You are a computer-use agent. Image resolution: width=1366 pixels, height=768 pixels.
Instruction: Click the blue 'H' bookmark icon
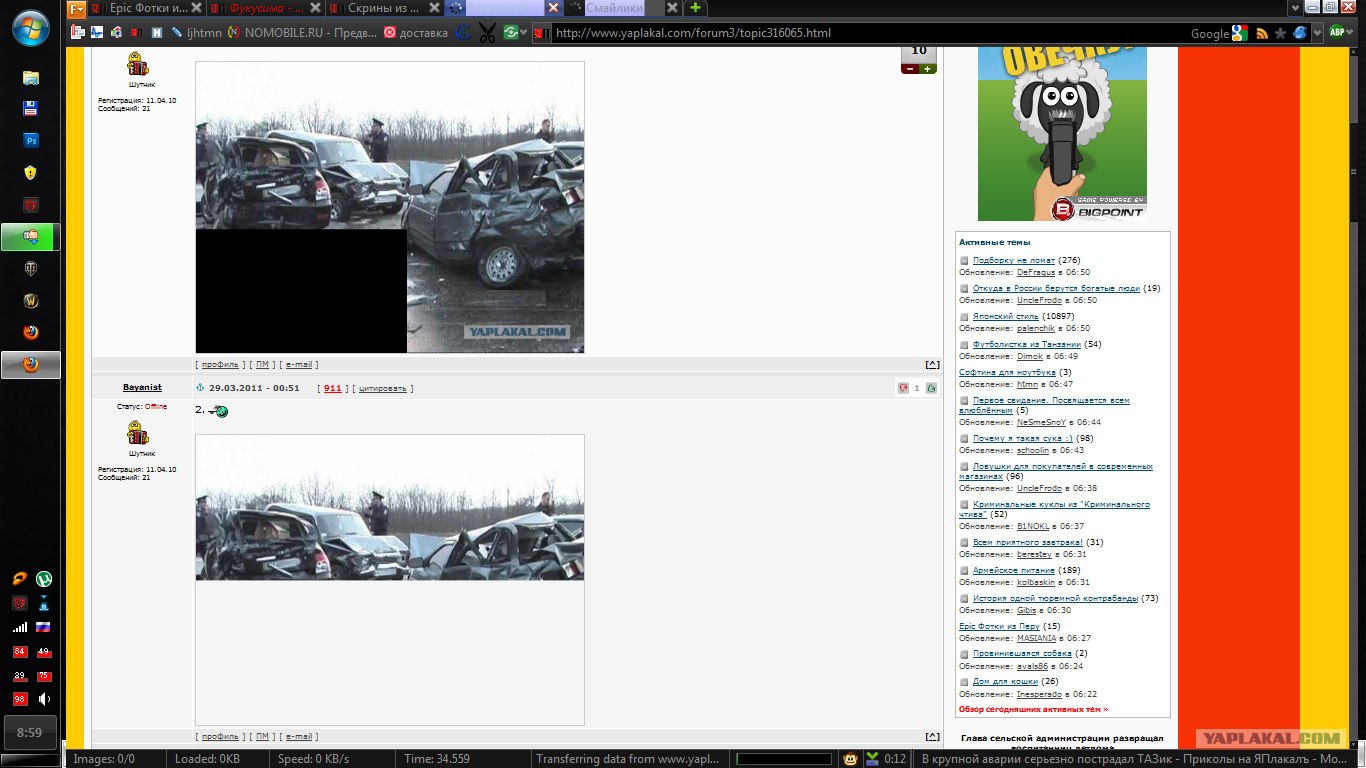tap(157, 33)
